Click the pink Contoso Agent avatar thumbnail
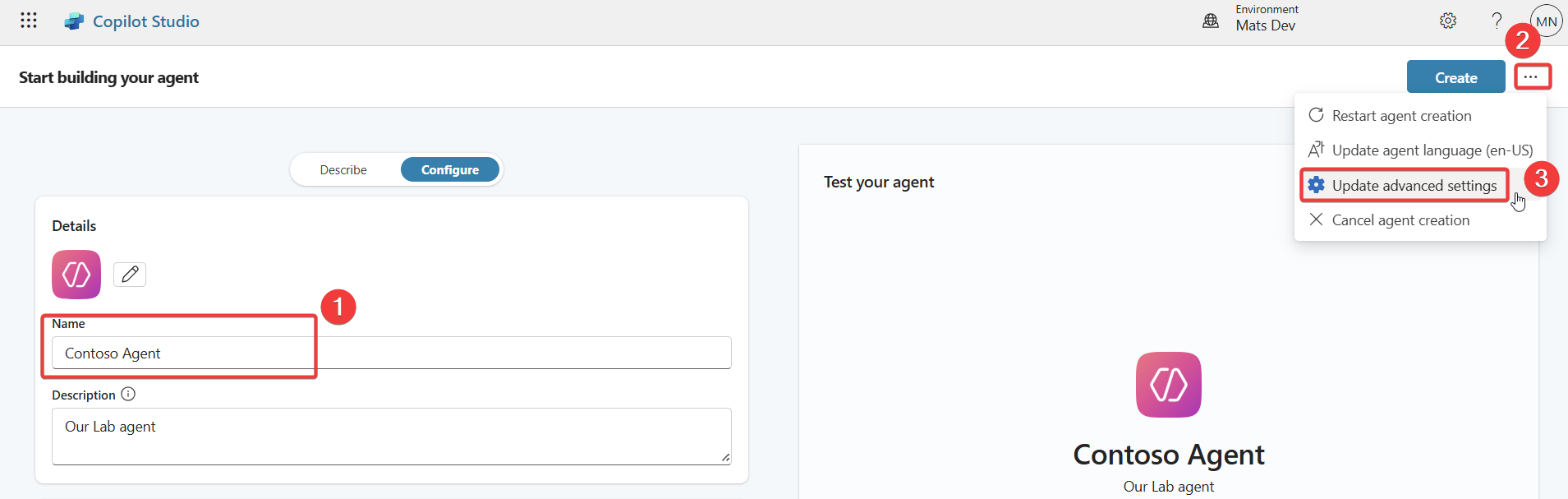Viewport: 1568px width, 499px height. pyautogui.click(x=76, y=274)
